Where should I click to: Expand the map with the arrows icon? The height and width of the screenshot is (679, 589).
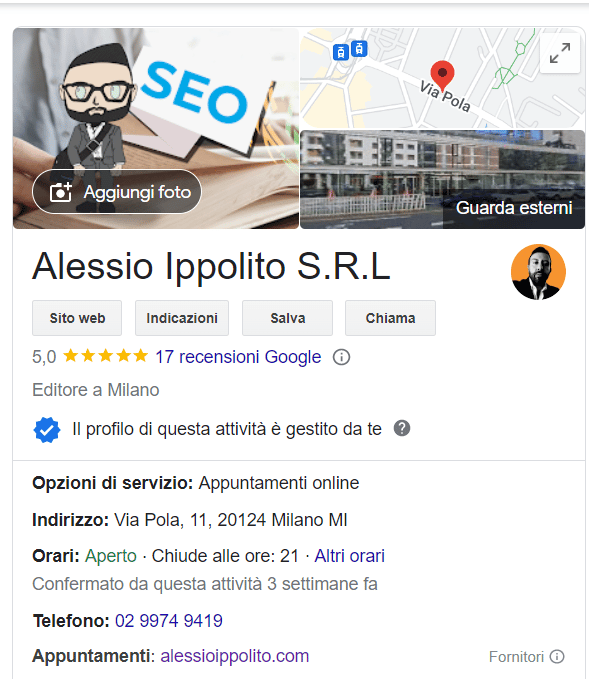(560, 53)
